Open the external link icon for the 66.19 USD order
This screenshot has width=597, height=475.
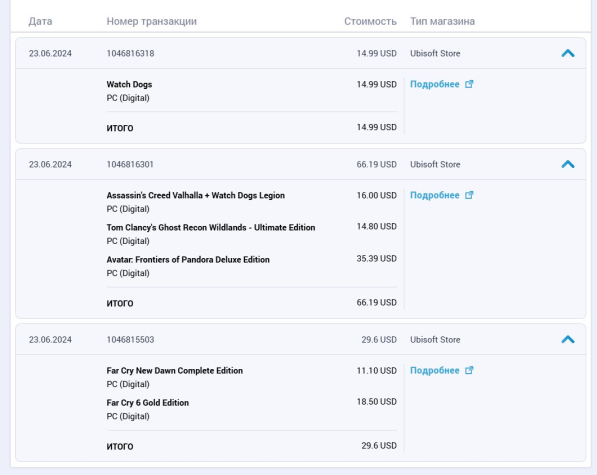click(x=469, y=195)
